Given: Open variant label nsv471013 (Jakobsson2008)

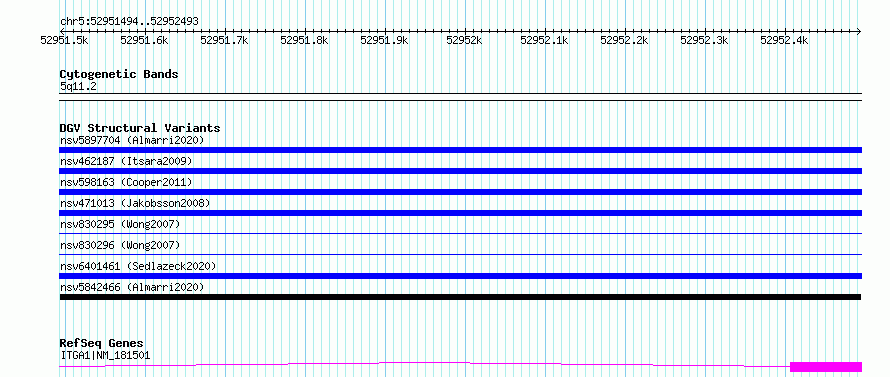Looking at the screenshot, I should [135, 203].
